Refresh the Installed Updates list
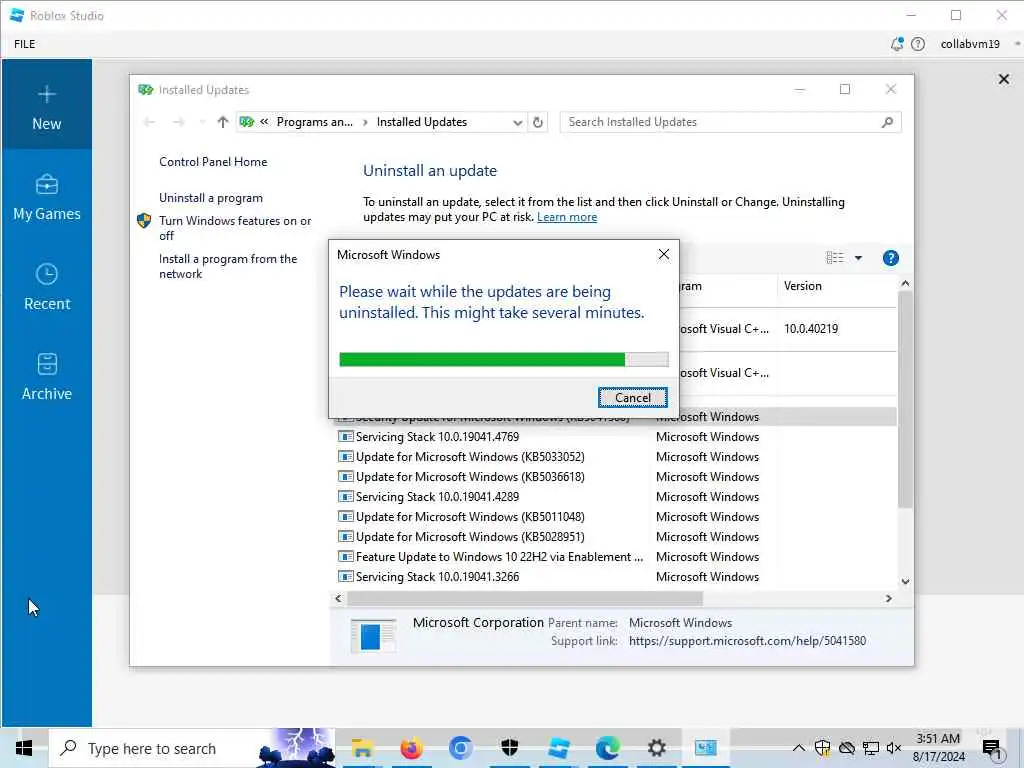Viewport: 1024px width, 768px height. pos(537,122)
